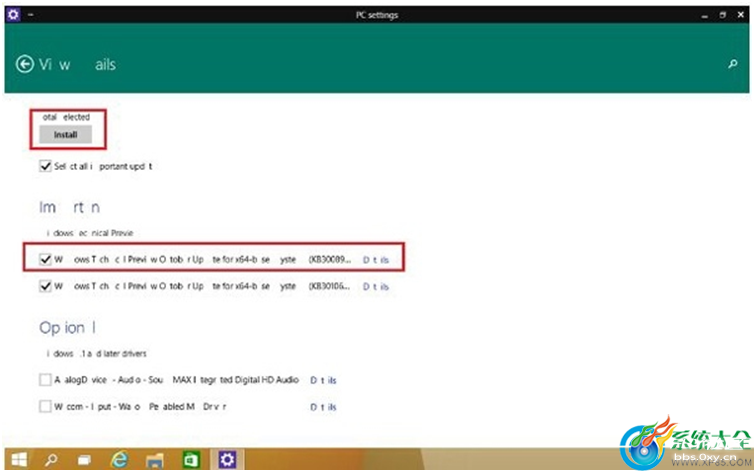
Task: Go back using the circled arrow
Action: (25, 64)
